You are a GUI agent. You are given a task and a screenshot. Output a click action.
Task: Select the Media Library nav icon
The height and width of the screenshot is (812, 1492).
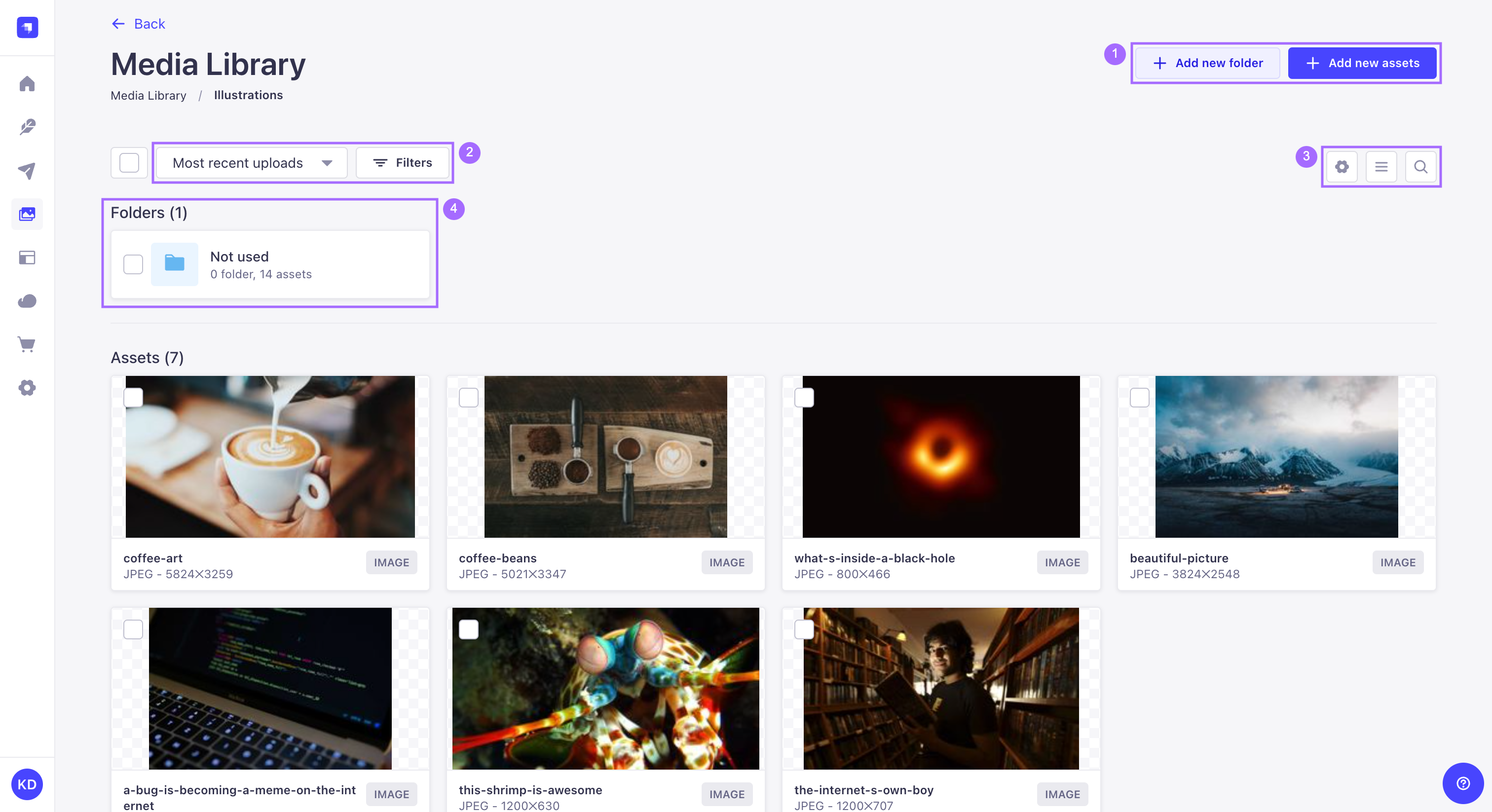(x=27, y=213)
